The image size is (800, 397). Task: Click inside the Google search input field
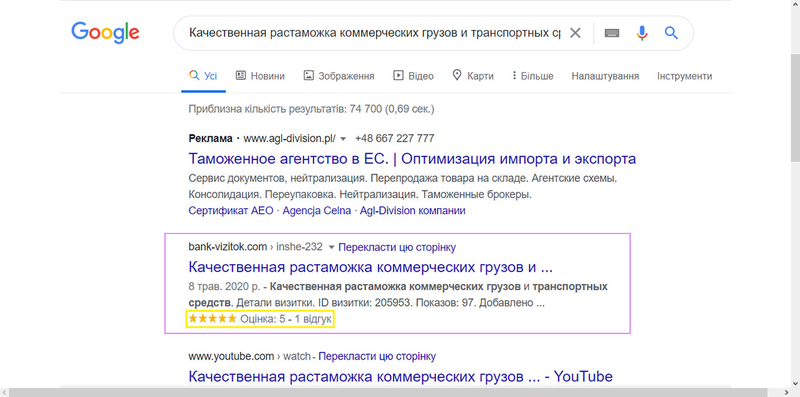[x=374, y=33]
